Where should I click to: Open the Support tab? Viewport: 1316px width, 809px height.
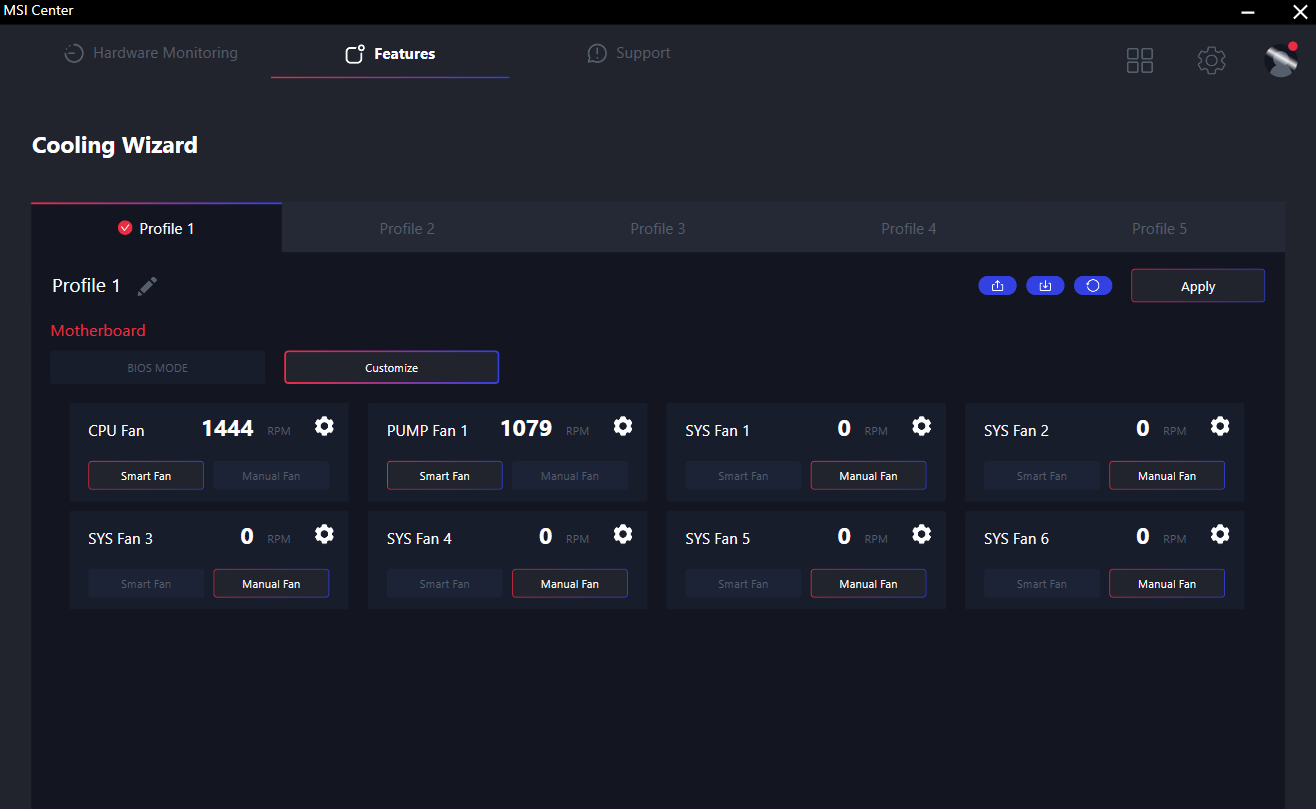coord(629,53)
